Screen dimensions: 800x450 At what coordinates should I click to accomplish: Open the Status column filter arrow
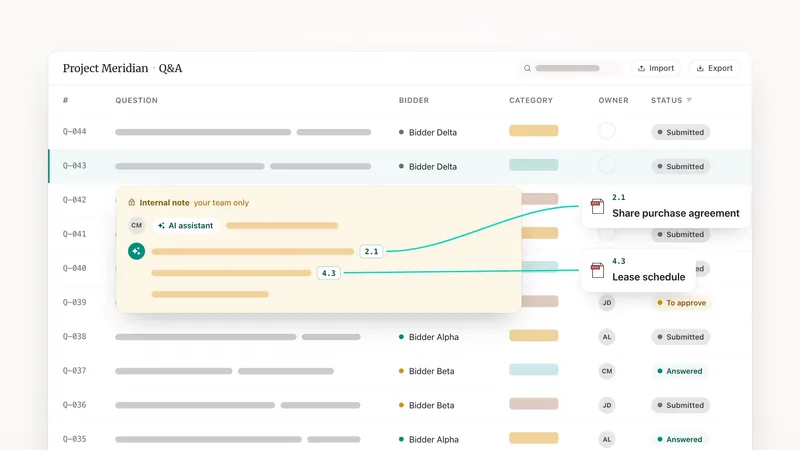coord(689,100)
